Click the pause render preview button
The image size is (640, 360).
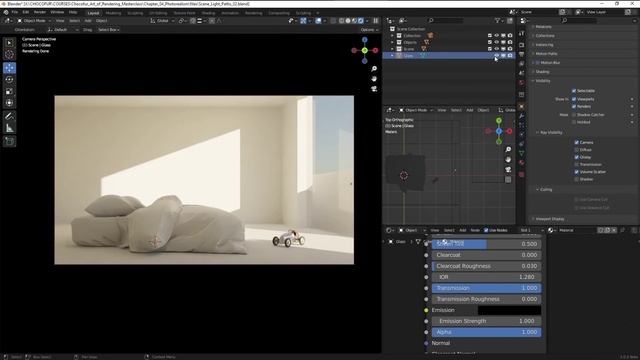376,20
